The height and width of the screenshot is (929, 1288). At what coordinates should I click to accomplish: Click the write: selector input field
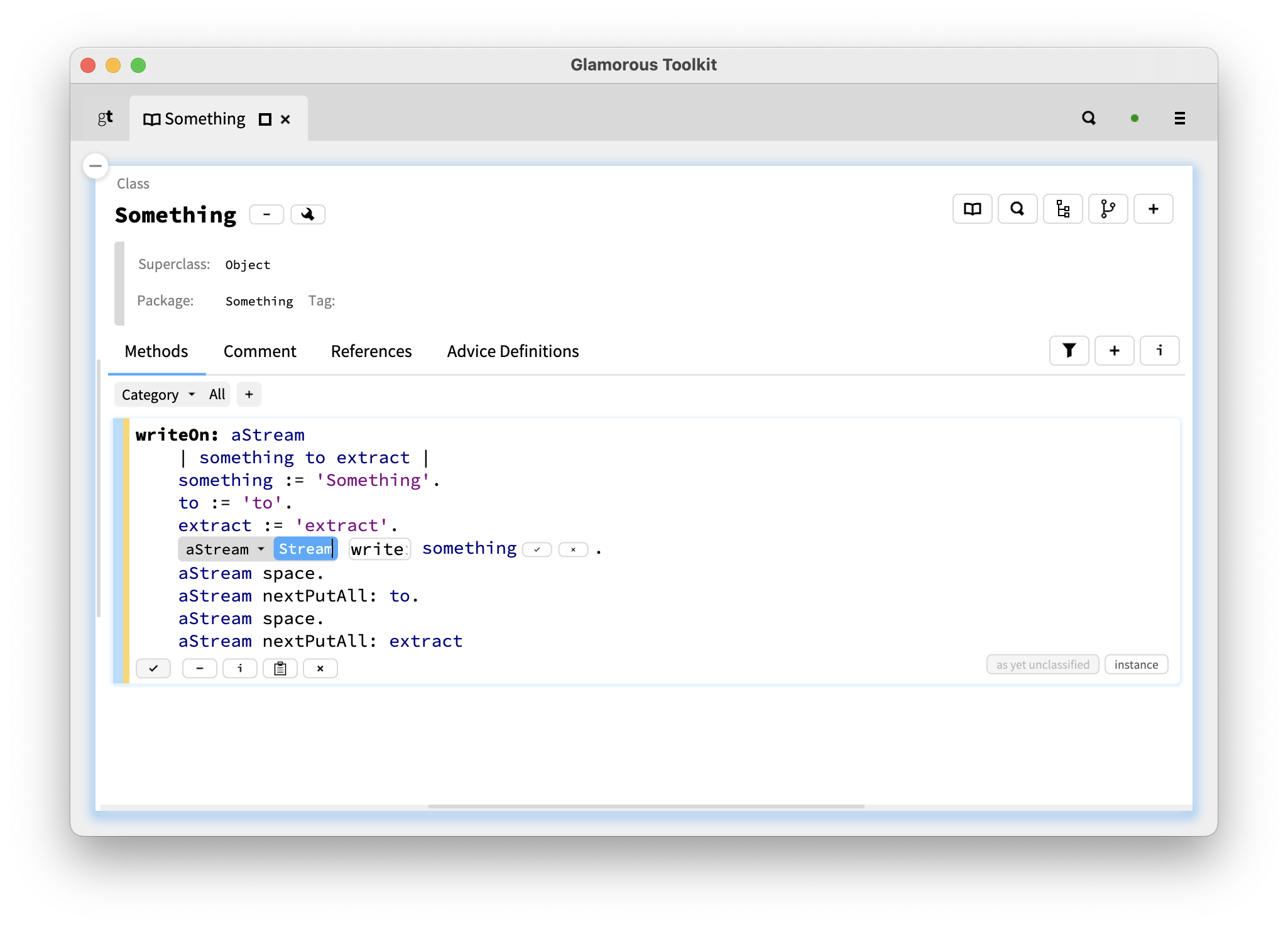[379, 549]
